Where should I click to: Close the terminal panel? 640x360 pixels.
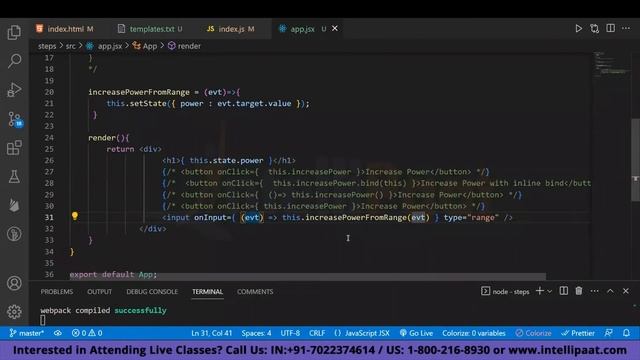(x=626, y=291)
